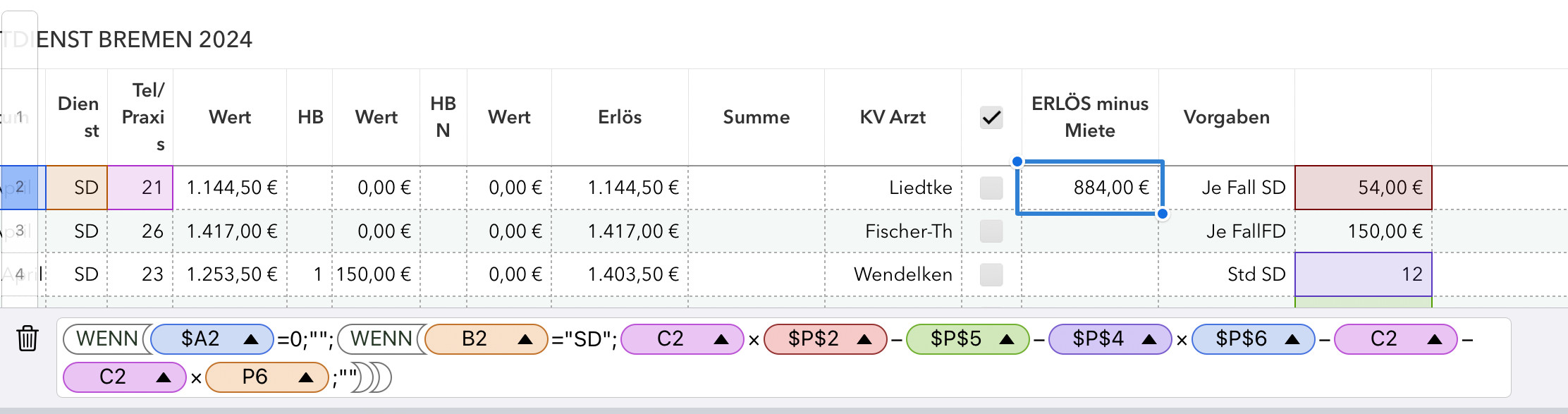The width and height of the screenshot is (1568, 414).
Task: Expand the B2 reference token options
Action: [x=525, y=339]
